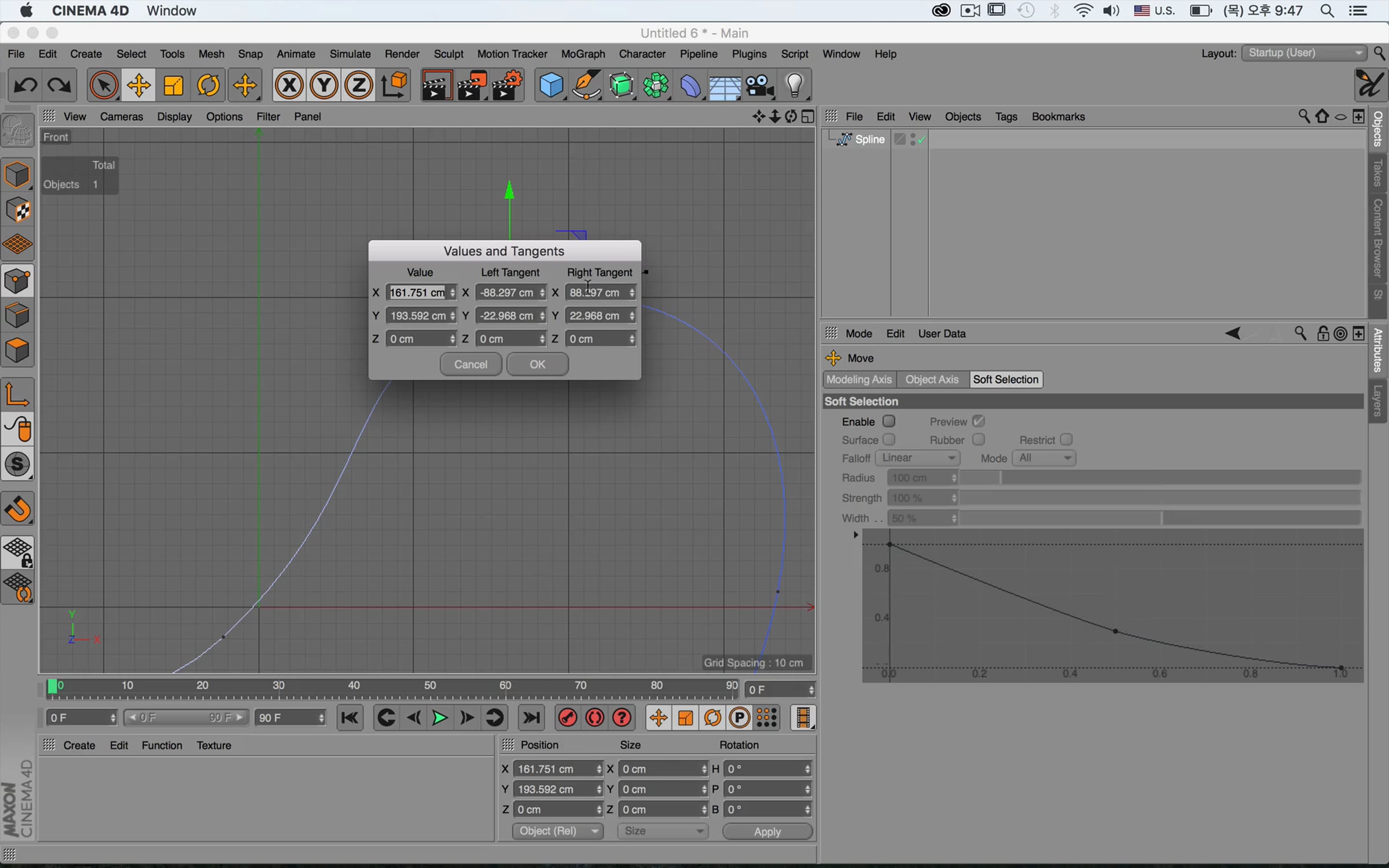This screenshot has width=1389, height=868.
Task: Add a Light object with bulb icon
Action: [x=795, y=86]
